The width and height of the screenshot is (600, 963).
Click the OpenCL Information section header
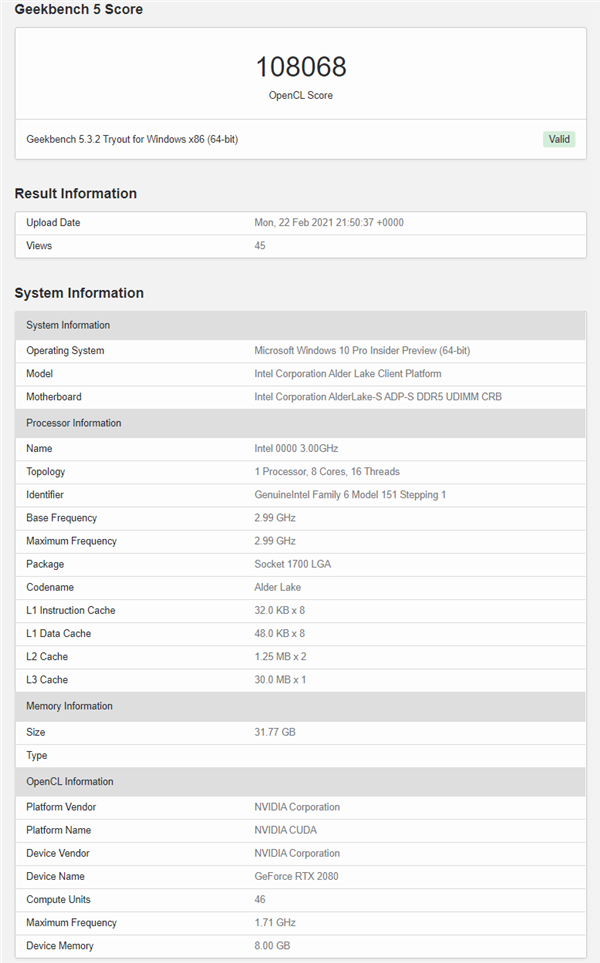click(300, 782)
